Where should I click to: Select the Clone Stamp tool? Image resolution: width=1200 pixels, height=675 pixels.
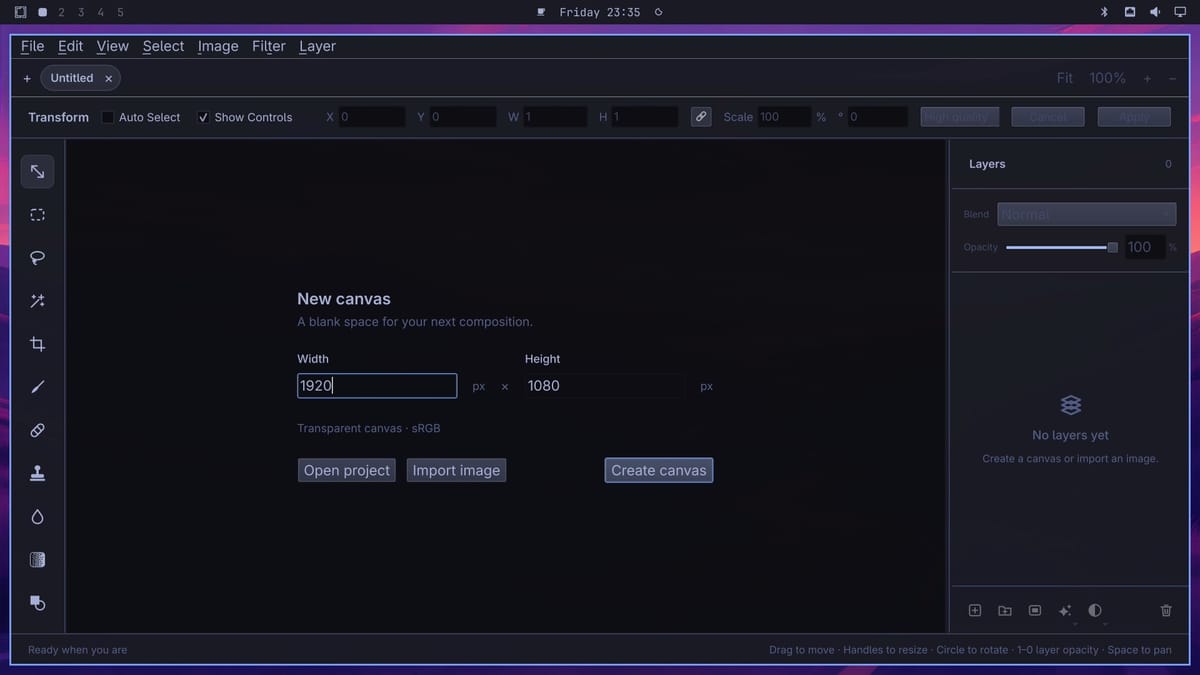tap(37, 473)
